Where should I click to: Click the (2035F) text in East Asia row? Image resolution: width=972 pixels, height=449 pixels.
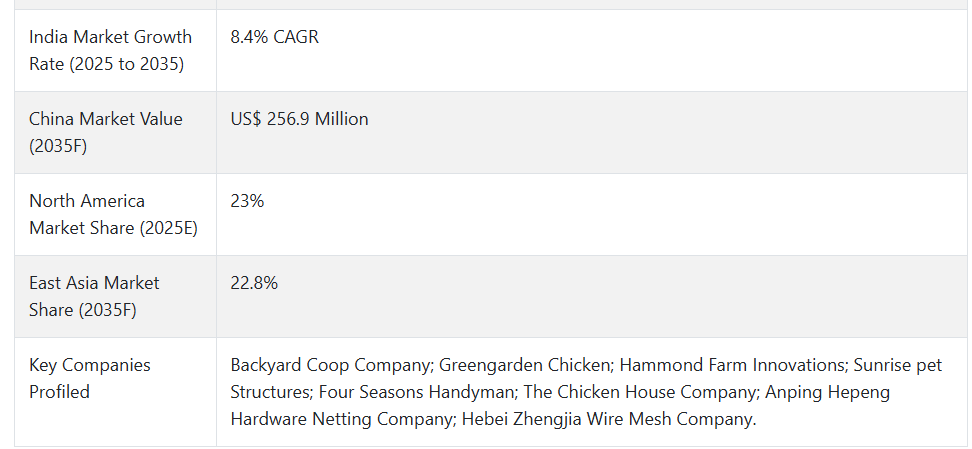108,310
